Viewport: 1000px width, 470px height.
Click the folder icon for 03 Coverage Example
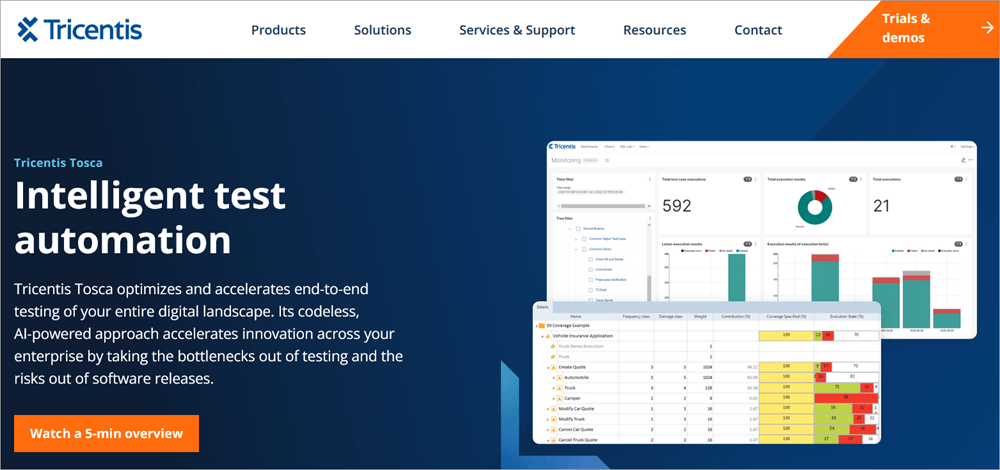click(x=544, y=325)
